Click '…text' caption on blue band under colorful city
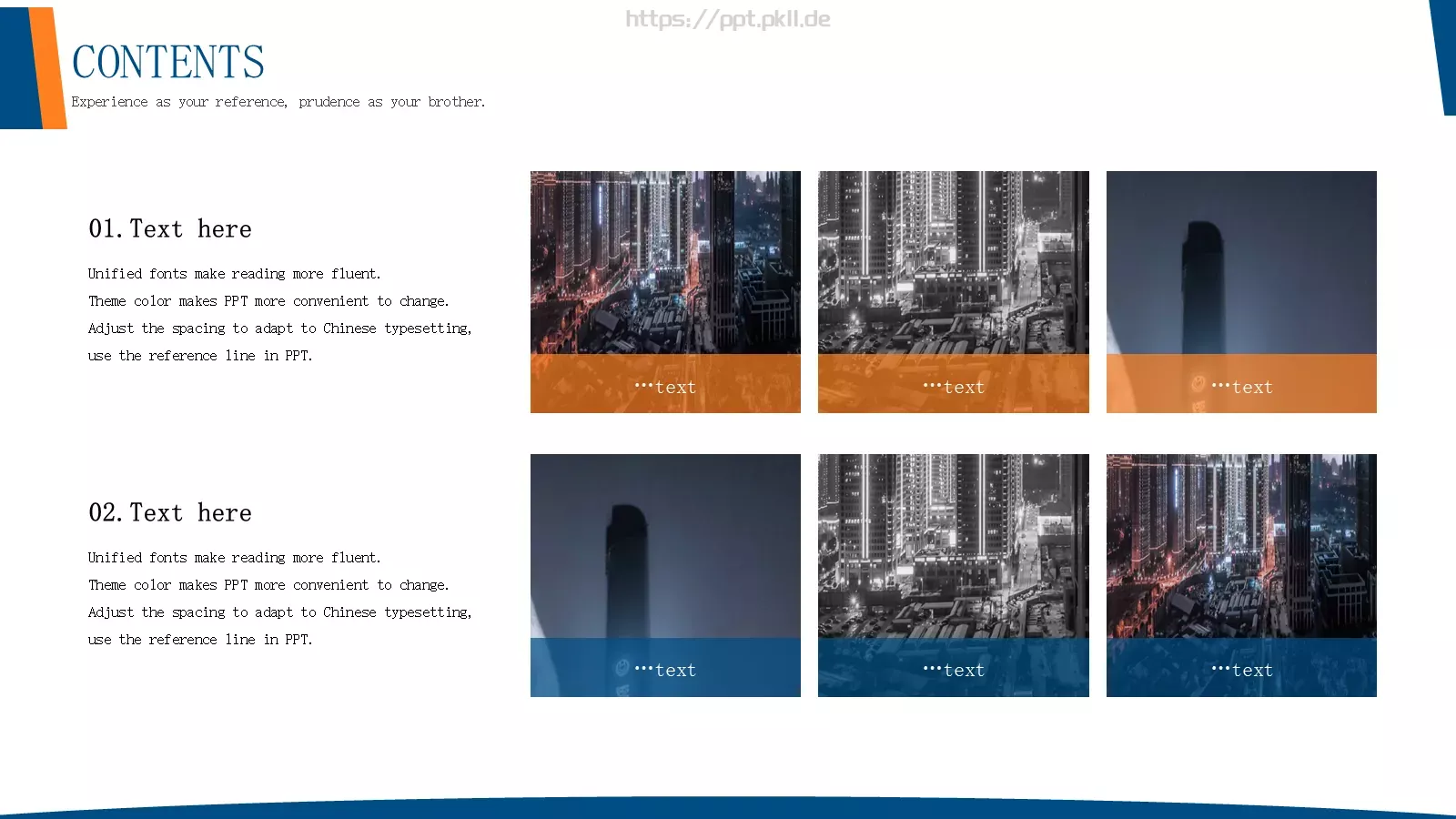This screenshot has width=1456, height=819. [1242, 670]
